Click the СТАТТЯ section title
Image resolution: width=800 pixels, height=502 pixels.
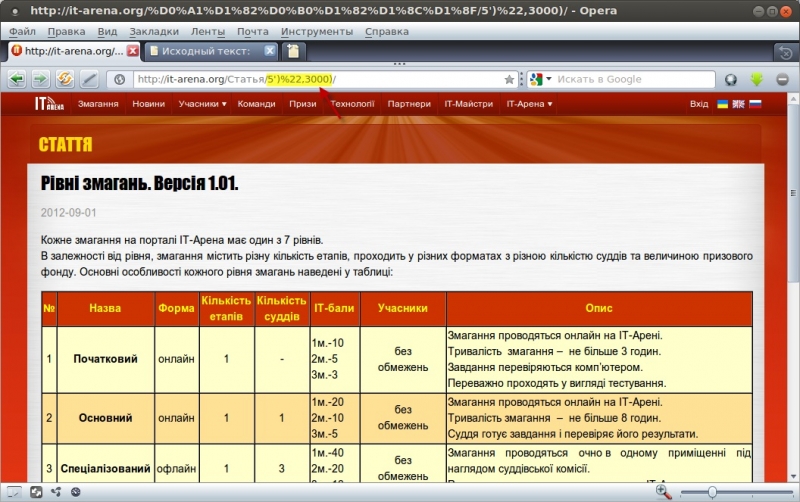pyautogui.click(x=65, y=144)
